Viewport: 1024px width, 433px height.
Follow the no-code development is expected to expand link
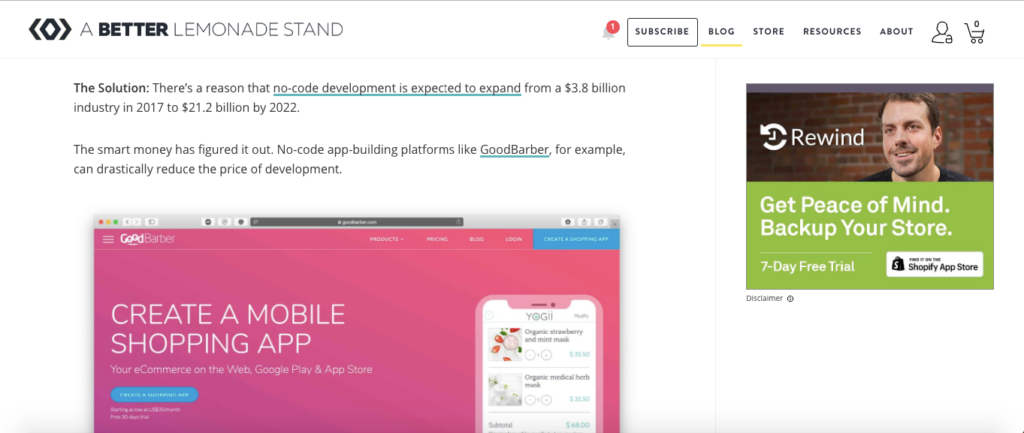pyautogui.click(x=397, y=88)
